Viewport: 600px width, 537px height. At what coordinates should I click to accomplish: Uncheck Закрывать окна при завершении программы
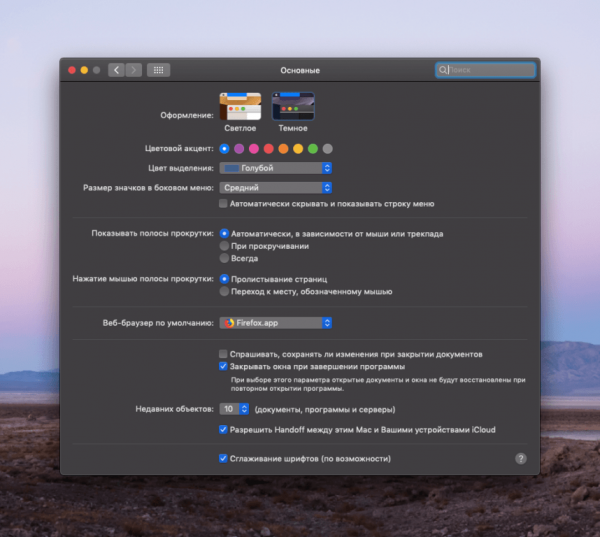[x=223, y=366]
